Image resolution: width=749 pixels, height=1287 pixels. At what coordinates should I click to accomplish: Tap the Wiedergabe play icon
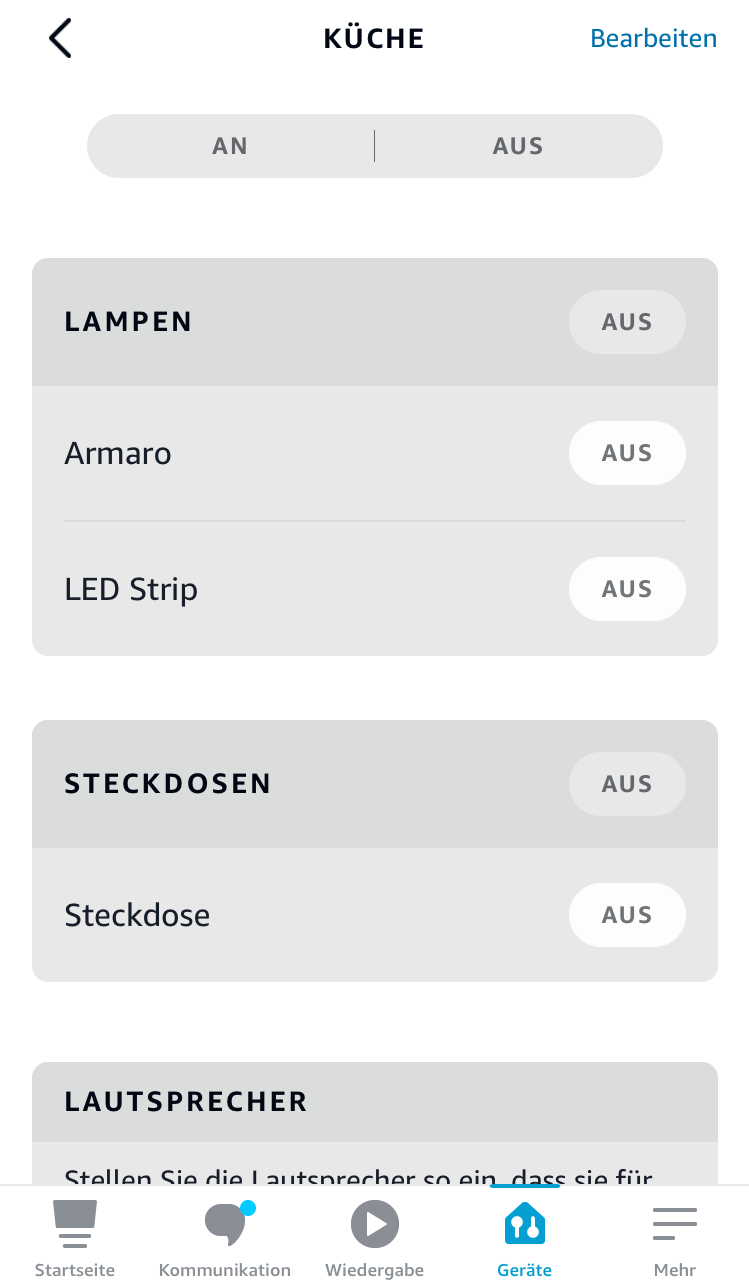375,1224
